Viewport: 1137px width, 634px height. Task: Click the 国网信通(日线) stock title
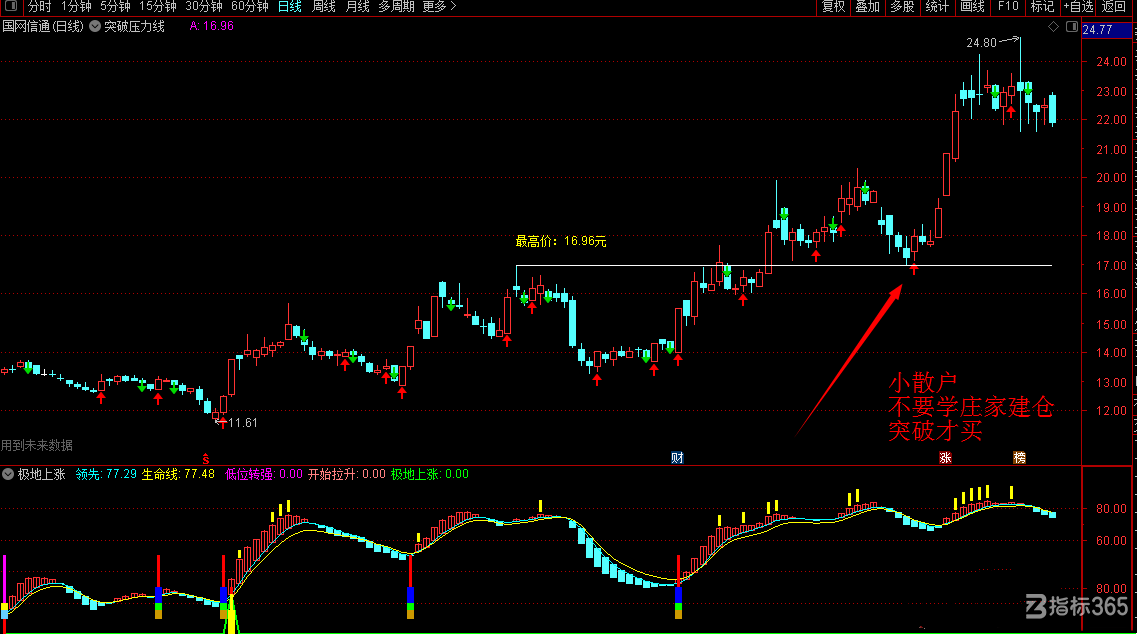[x=43, y=27]
